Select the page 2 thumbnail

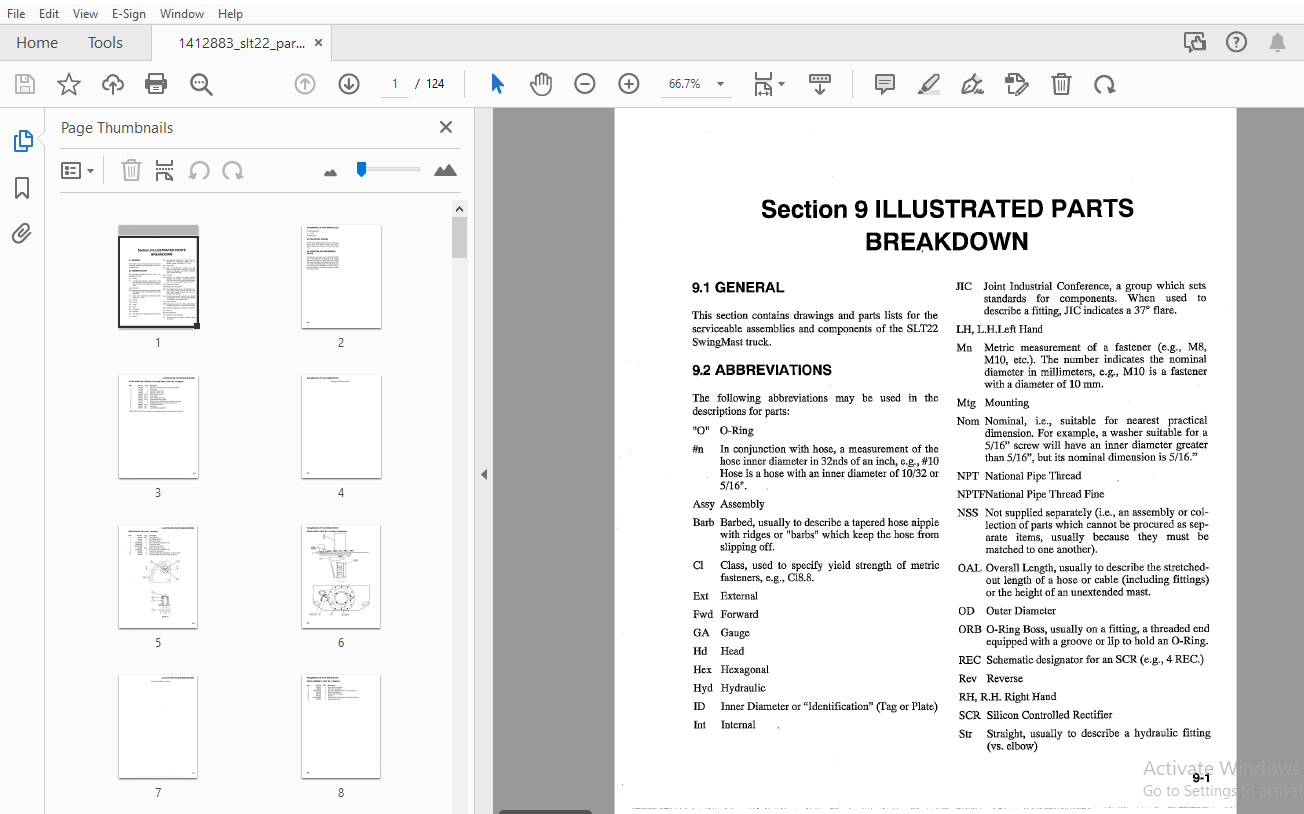point(341,276)
